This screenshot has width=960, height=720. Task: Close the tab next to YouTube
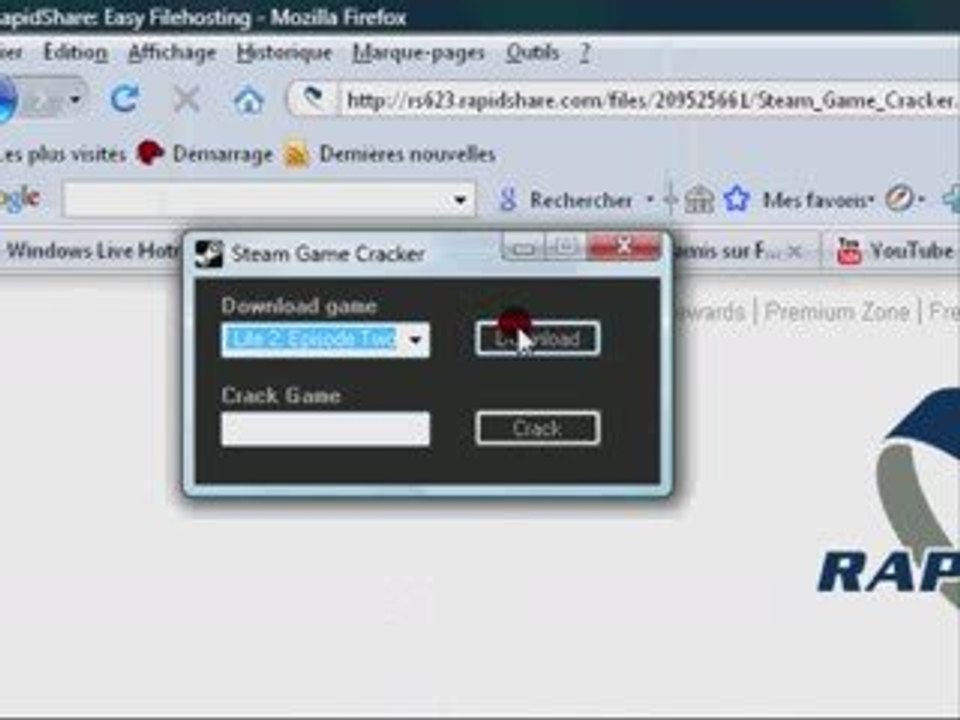point(794,250)
